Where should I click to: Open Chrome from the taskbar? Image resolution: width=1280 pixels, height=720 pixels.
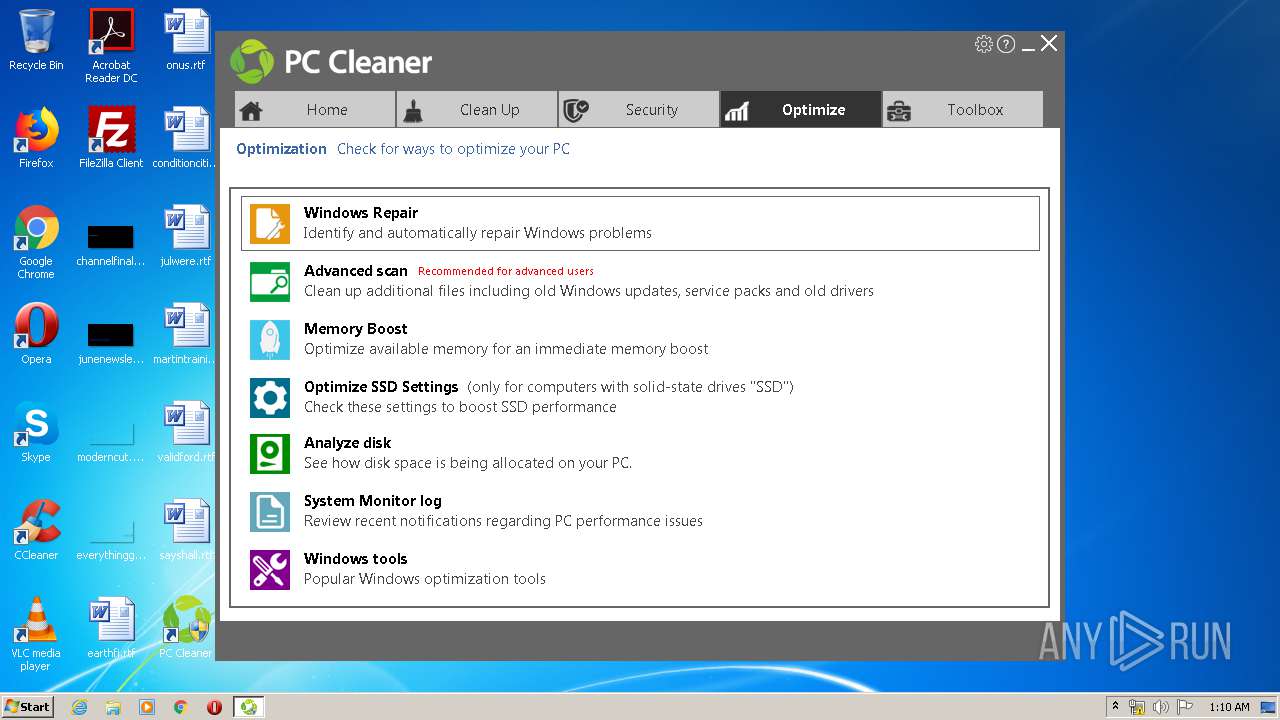tap(181, 707)
